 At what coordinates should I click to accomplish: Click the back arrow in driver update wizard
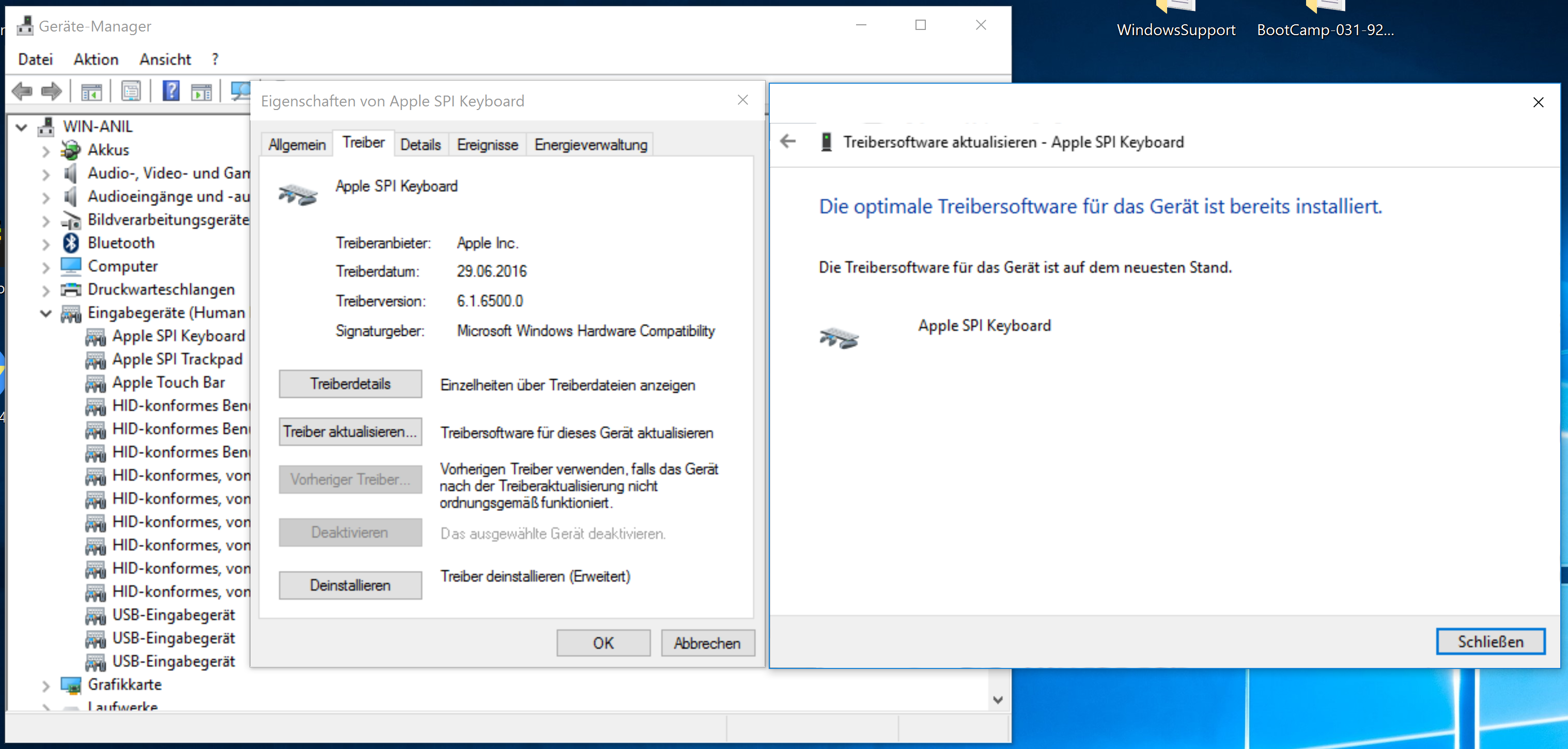click(788, 142)
